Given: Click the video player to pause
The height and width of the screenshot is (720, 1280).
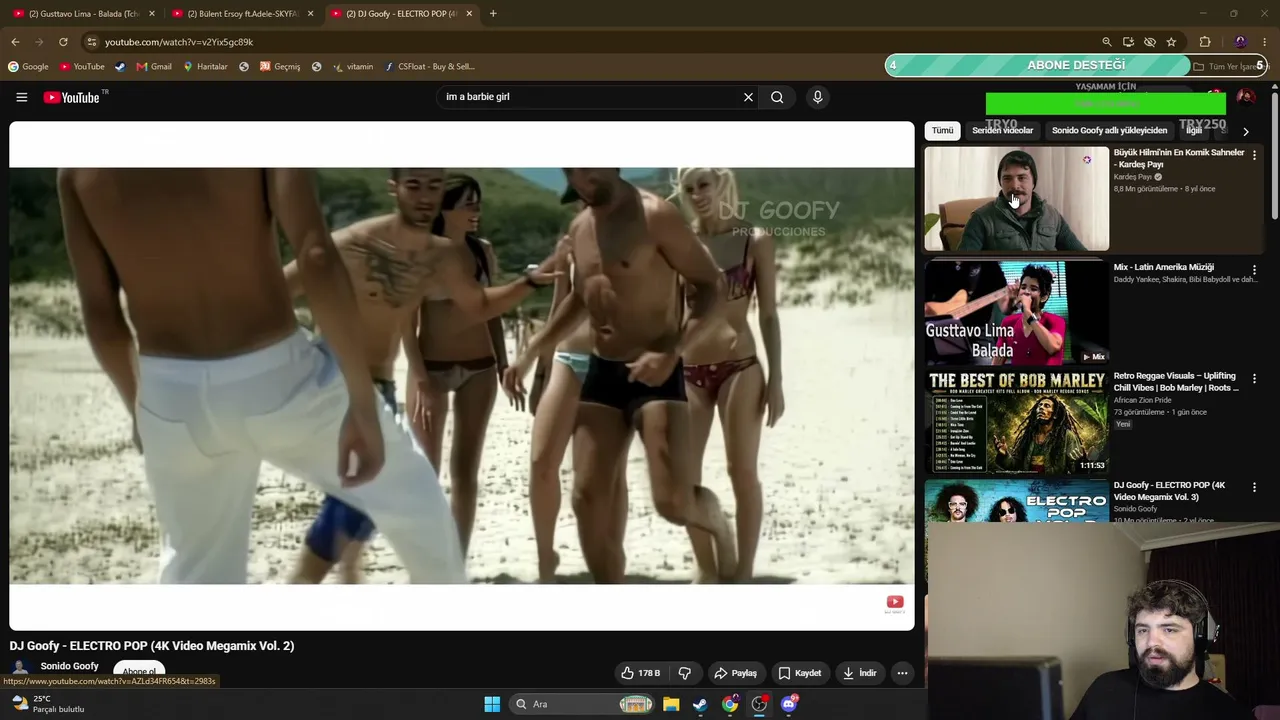Looking at the screenshot, I should (462, 376).
